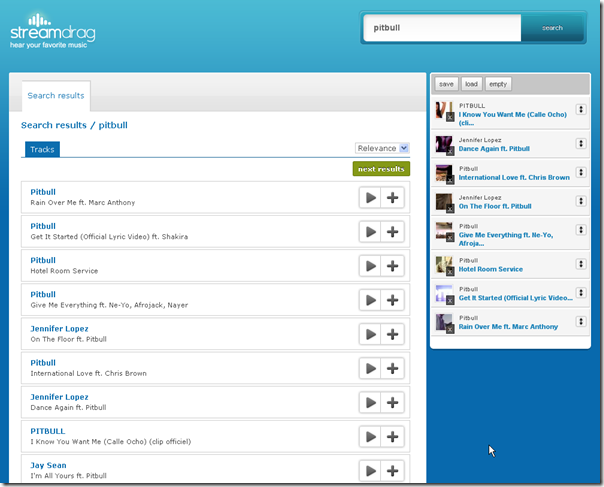Screen dimensions: 604x487
Task: Click the Give Me Everything playlist thumbnail
Action: (444, 230)
